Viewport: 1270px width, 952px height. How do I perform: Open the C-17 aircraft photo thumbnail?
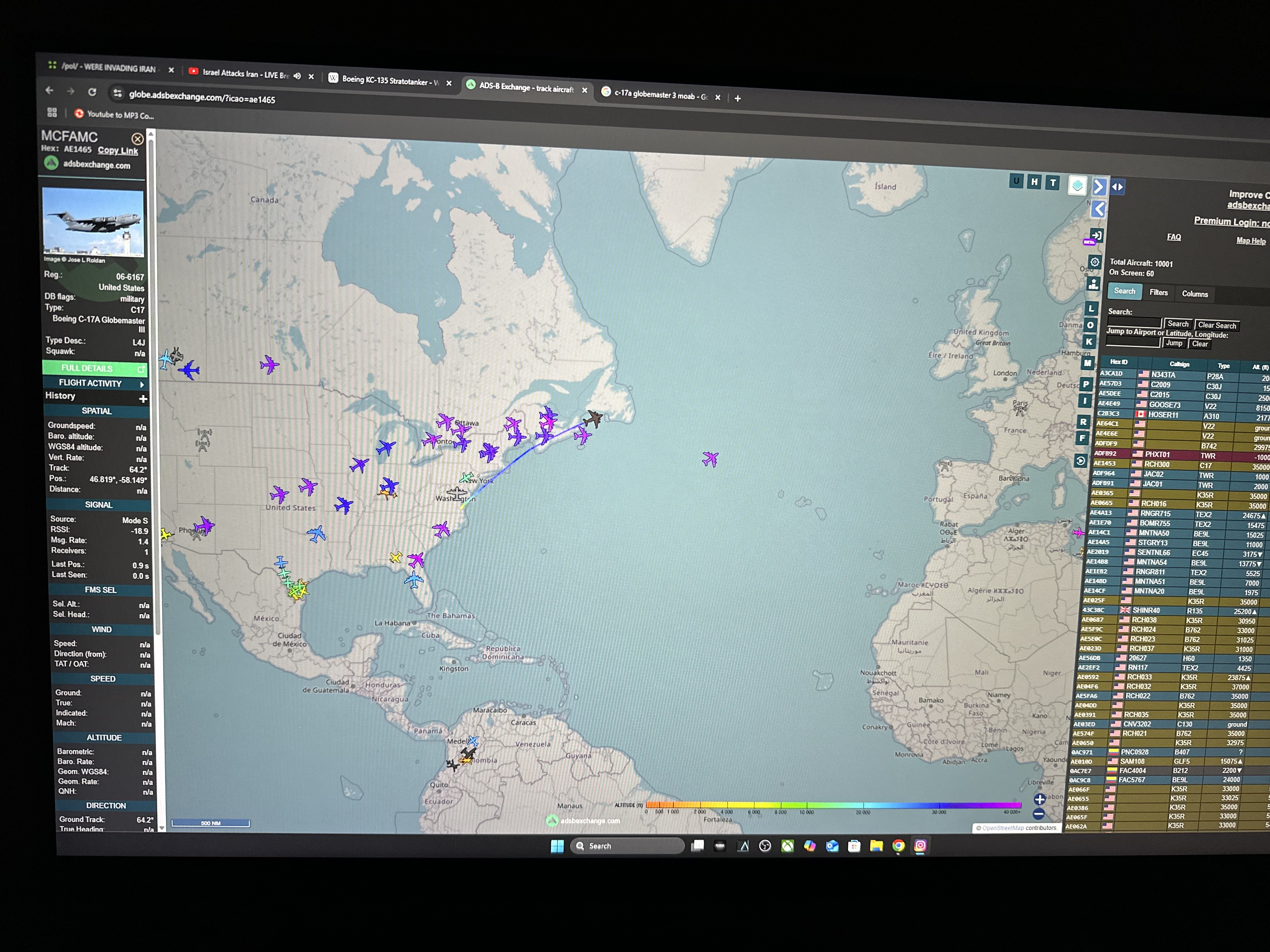click(x=93, y=223)
